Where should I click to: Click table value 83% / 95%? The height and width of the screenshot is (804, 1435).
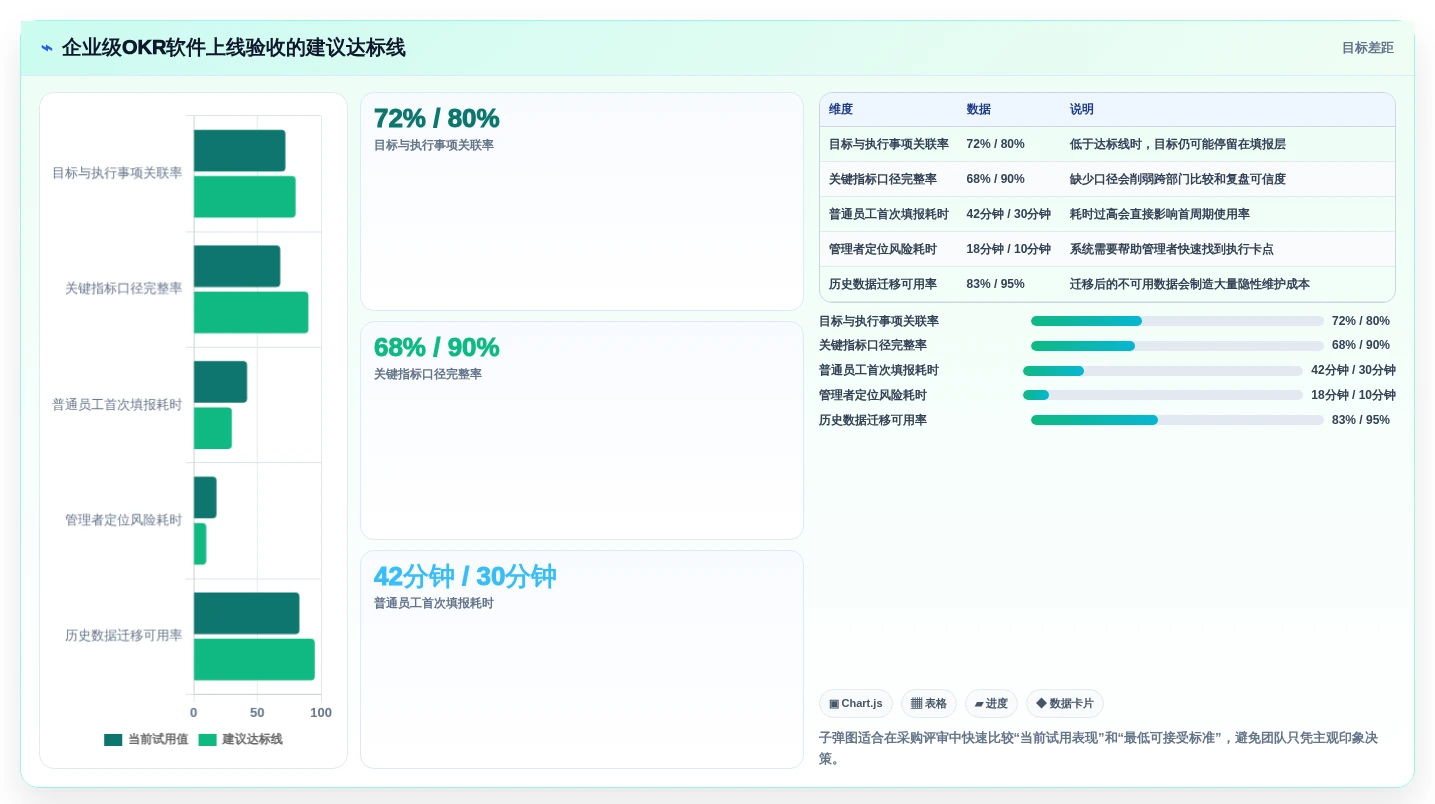[995, 284]
